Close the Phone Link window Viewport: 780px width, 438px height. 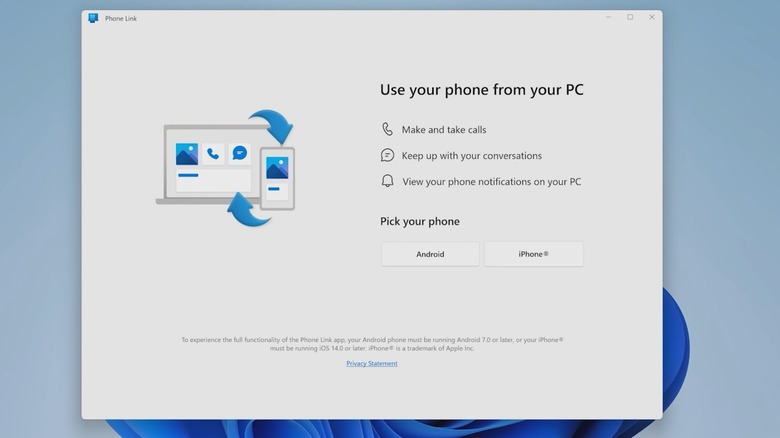(x=652, y=17)
